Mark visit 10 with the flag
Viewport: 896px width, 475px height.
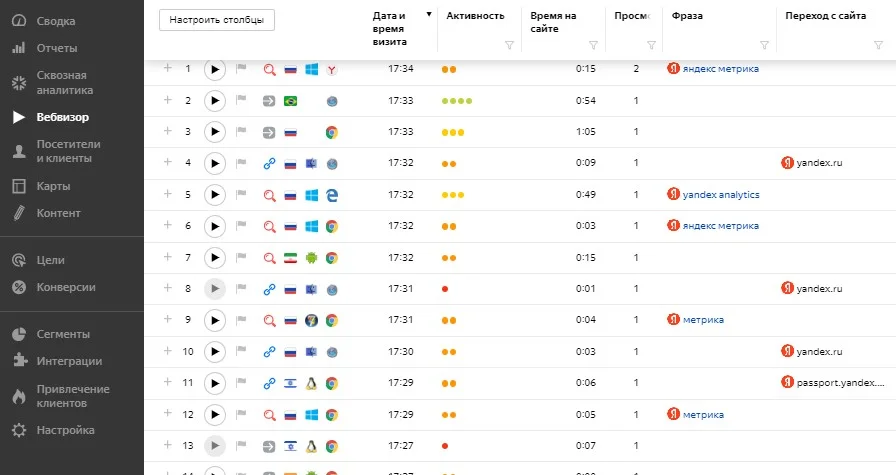pos(240,352)
